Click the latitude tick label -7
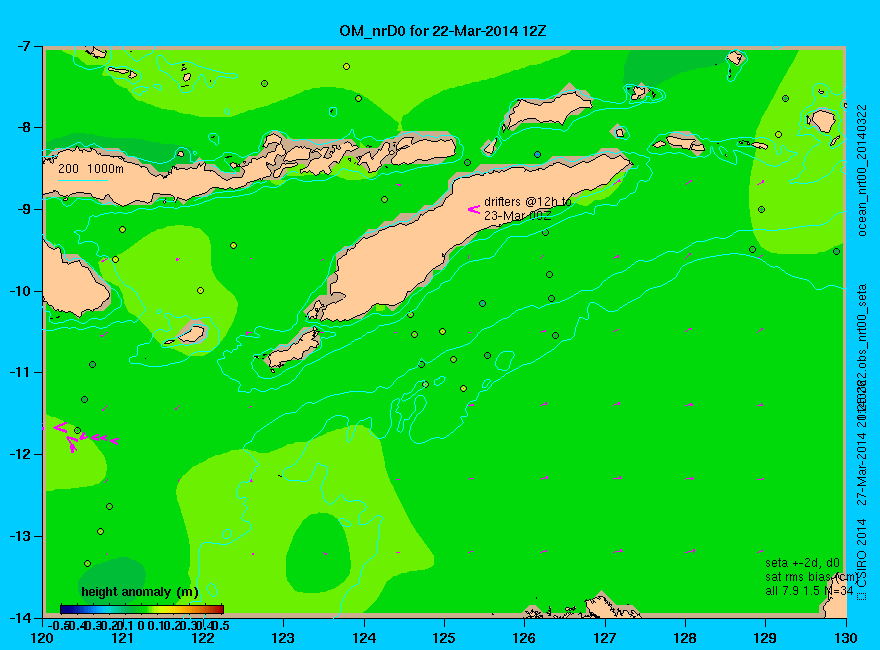Viewport: 880px width, 650px height. pos(22,46)
